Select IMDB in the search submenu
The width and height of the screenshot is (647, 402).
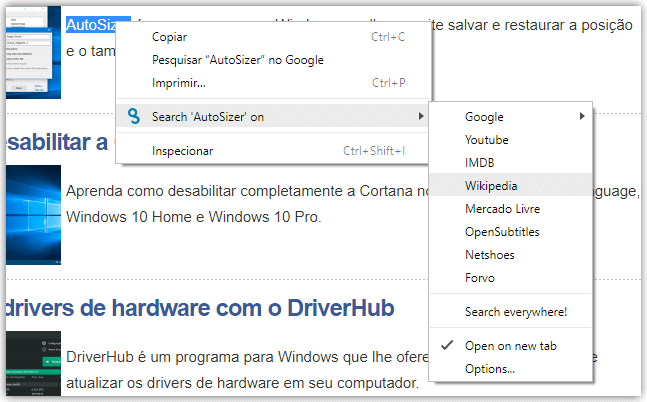(479, 162)
